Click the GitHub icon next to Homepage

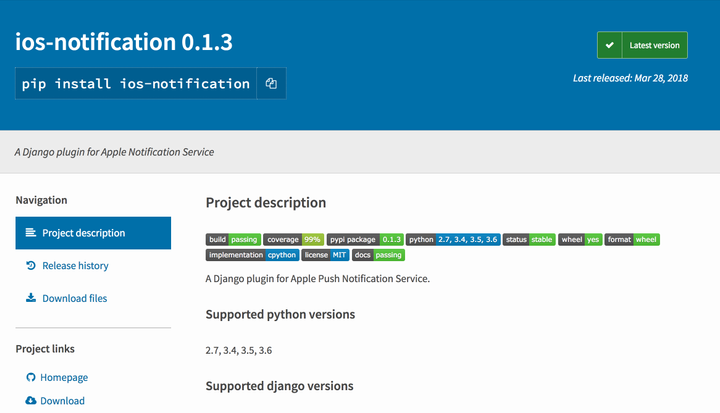[31, 377]
